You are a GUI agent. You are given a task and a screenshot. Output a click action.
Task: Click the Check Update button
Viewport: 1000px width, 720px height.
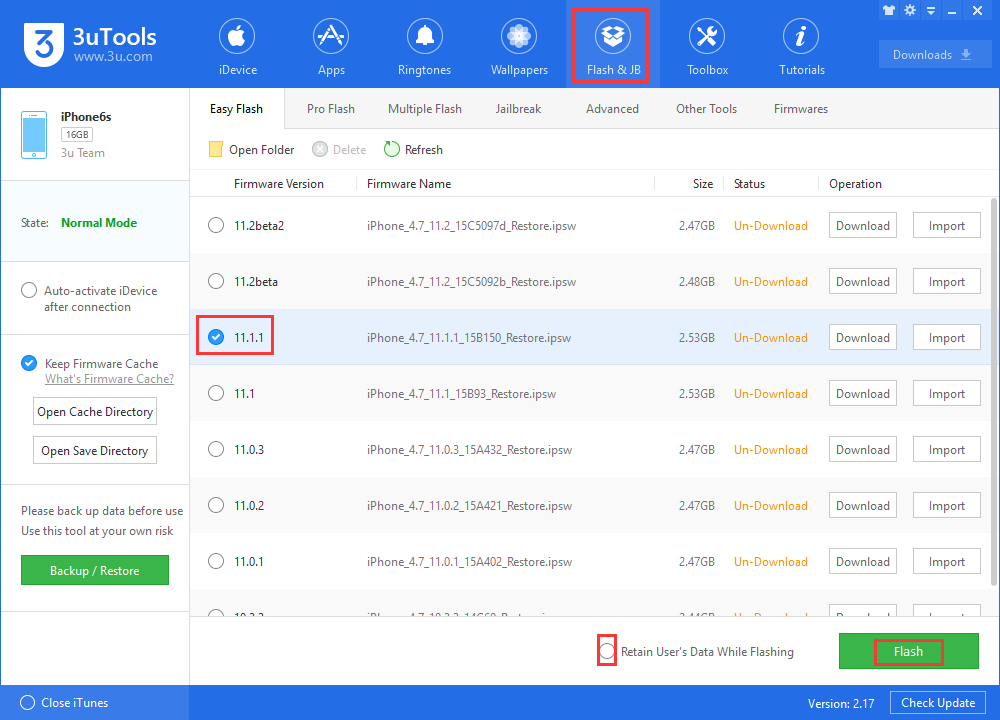point(938,703)
